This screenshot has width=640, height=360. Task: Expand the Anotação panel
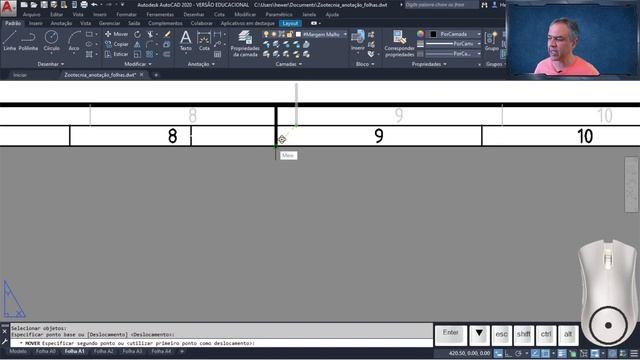[201, 64]
